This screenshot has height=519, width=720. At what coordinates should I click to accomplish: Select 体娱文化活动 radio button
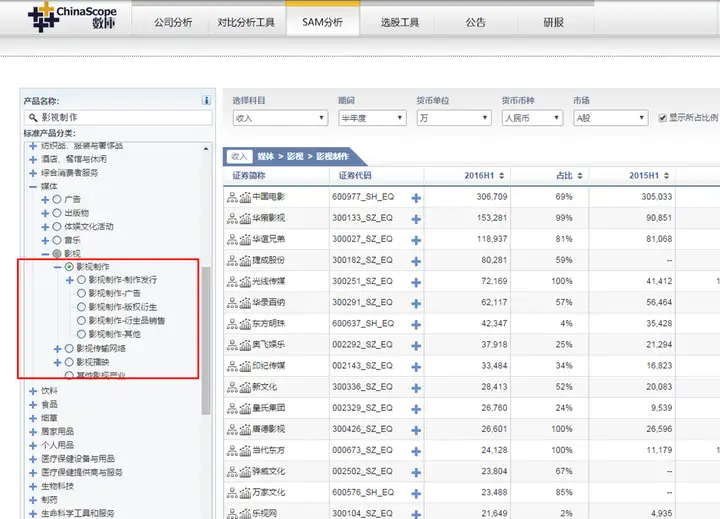click(x=57, y=226)
